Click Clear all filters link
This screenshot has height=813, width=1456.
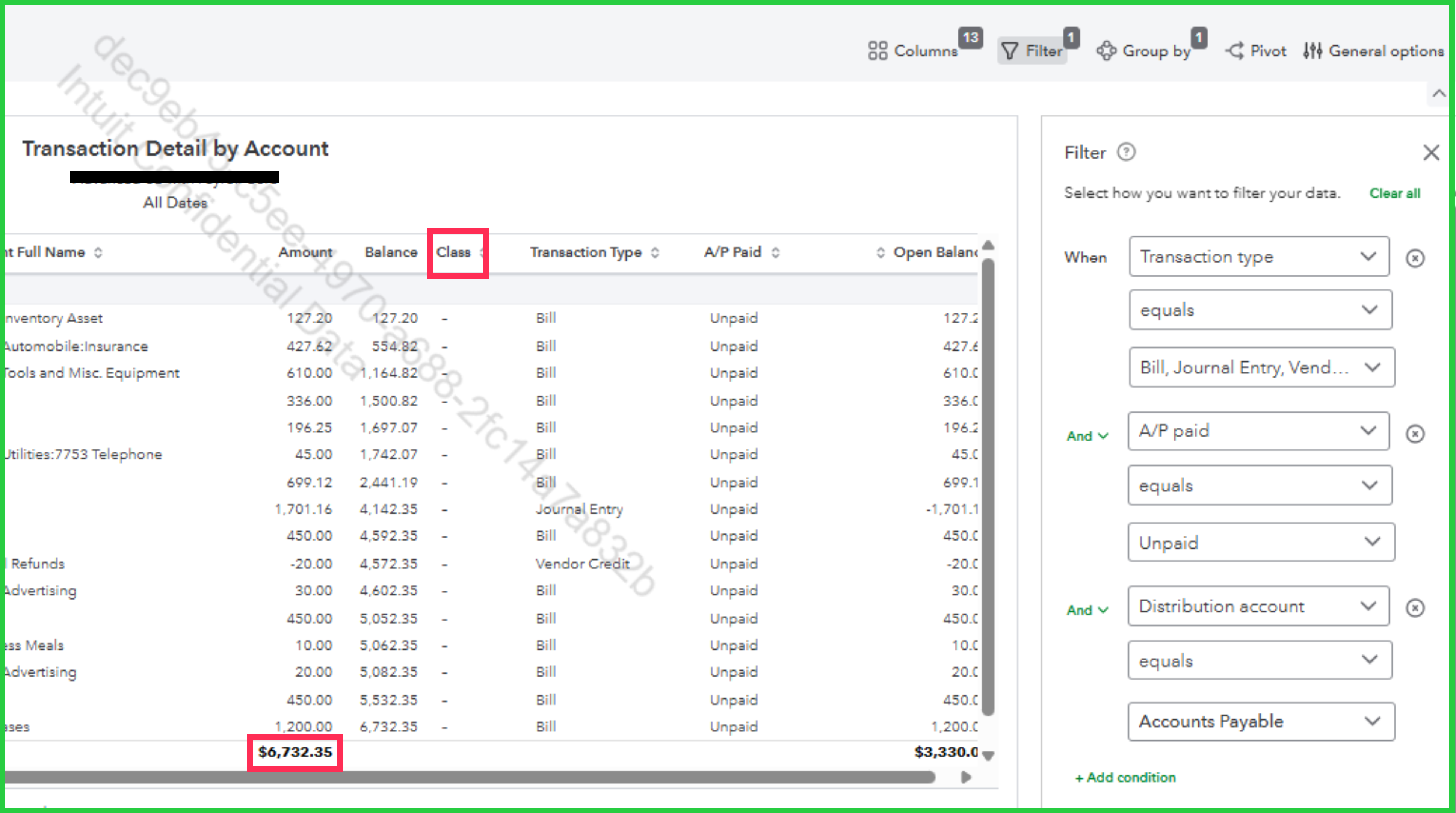click(x=1394, y=193)
